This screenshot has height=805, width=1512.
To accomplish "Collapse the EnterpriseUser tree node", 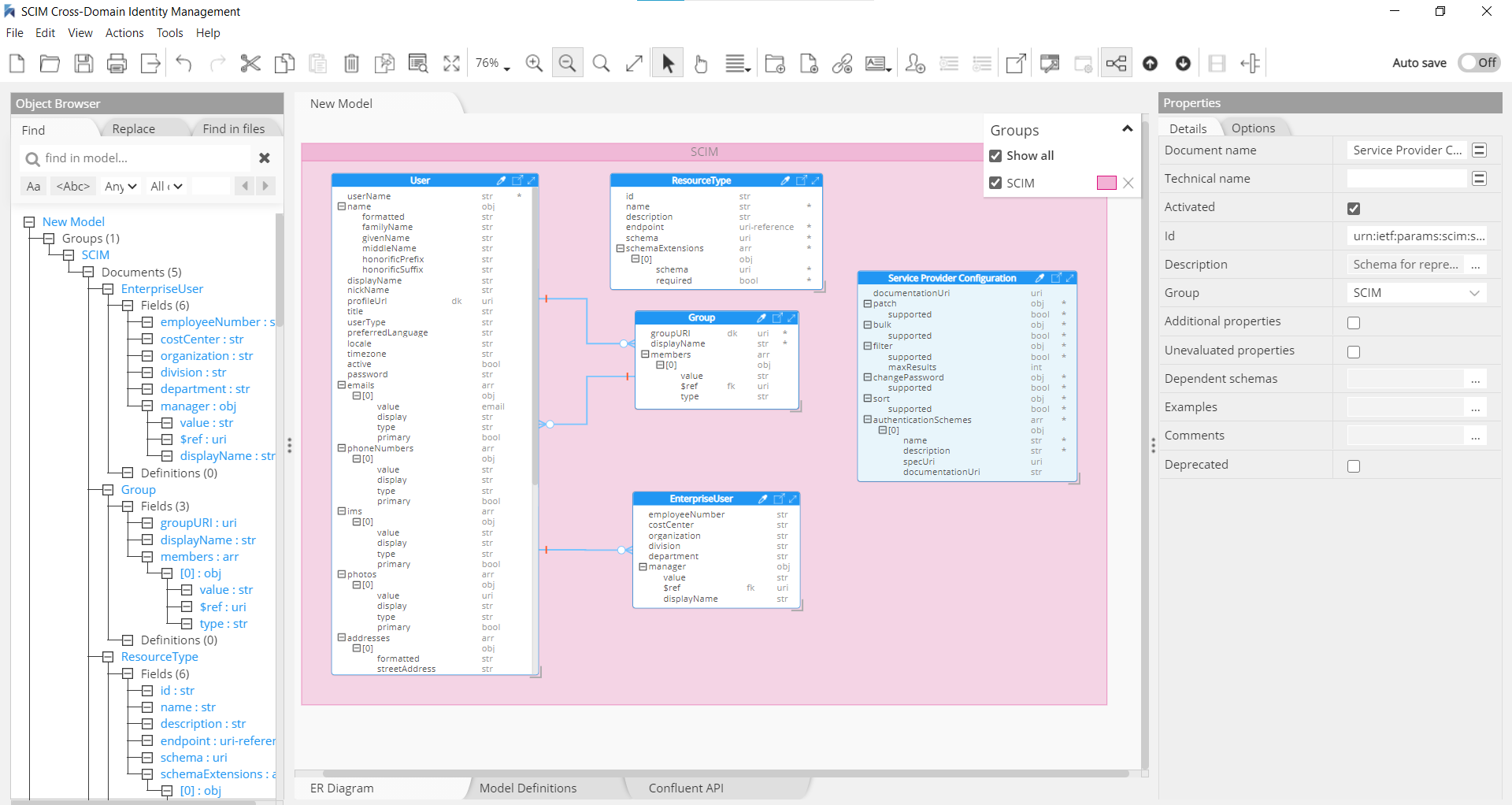I will (x=107, y=289).
